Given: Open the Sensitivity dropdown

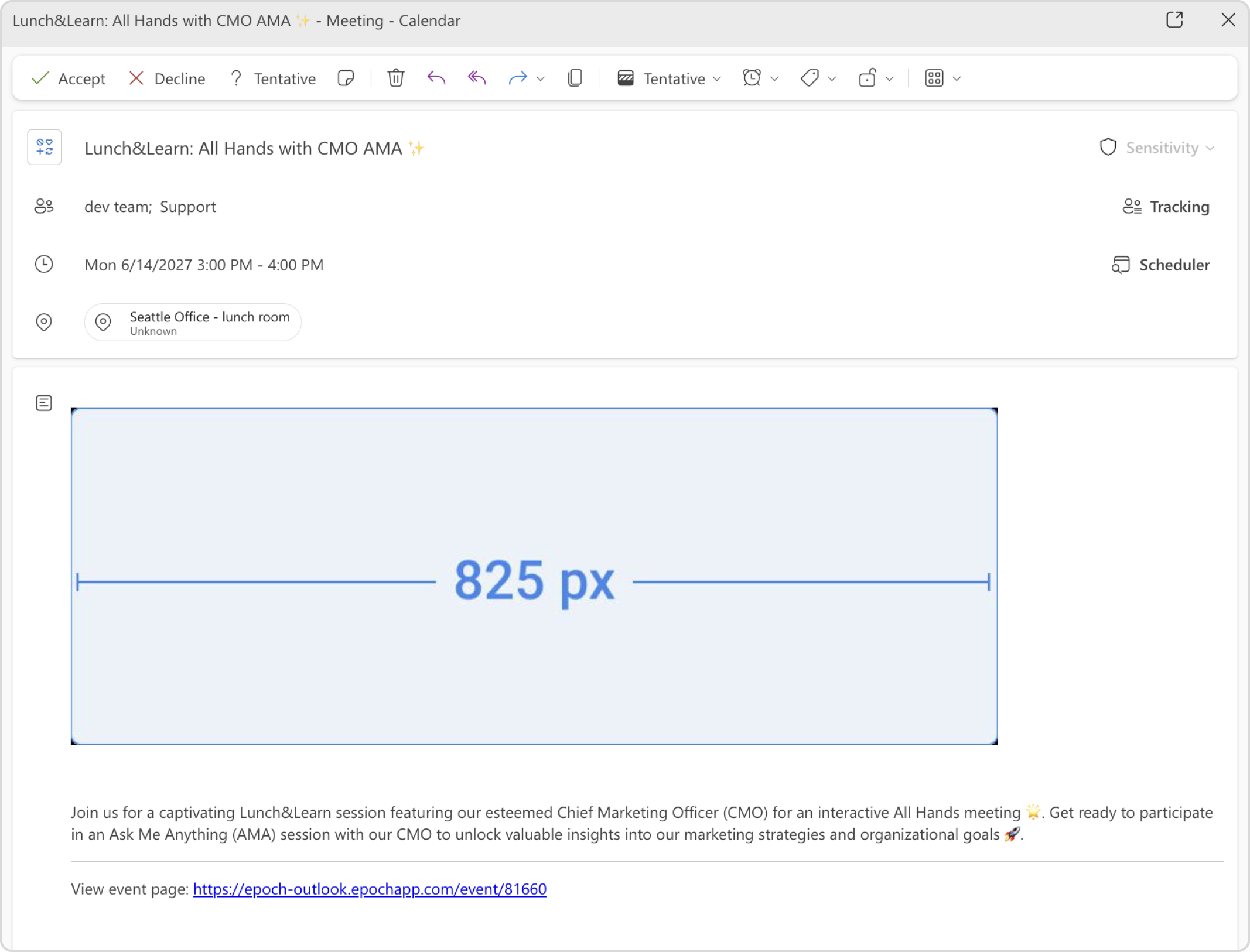Looking at the screenshot, I should point(1157,148).
